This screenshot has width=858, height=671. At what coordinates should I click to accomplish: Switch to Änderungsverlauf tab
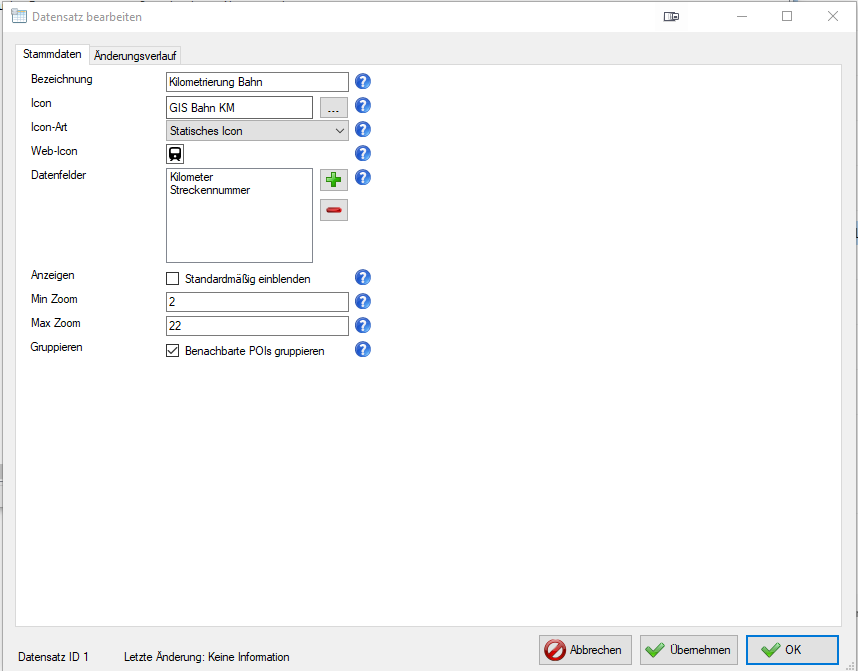tap(136, 56)
